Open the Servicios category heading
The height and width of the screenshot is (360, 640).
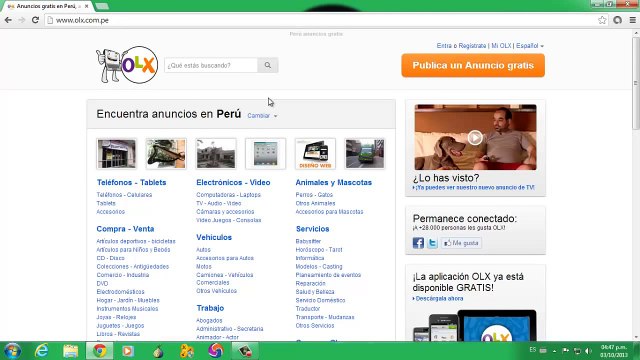click(312, 229)
